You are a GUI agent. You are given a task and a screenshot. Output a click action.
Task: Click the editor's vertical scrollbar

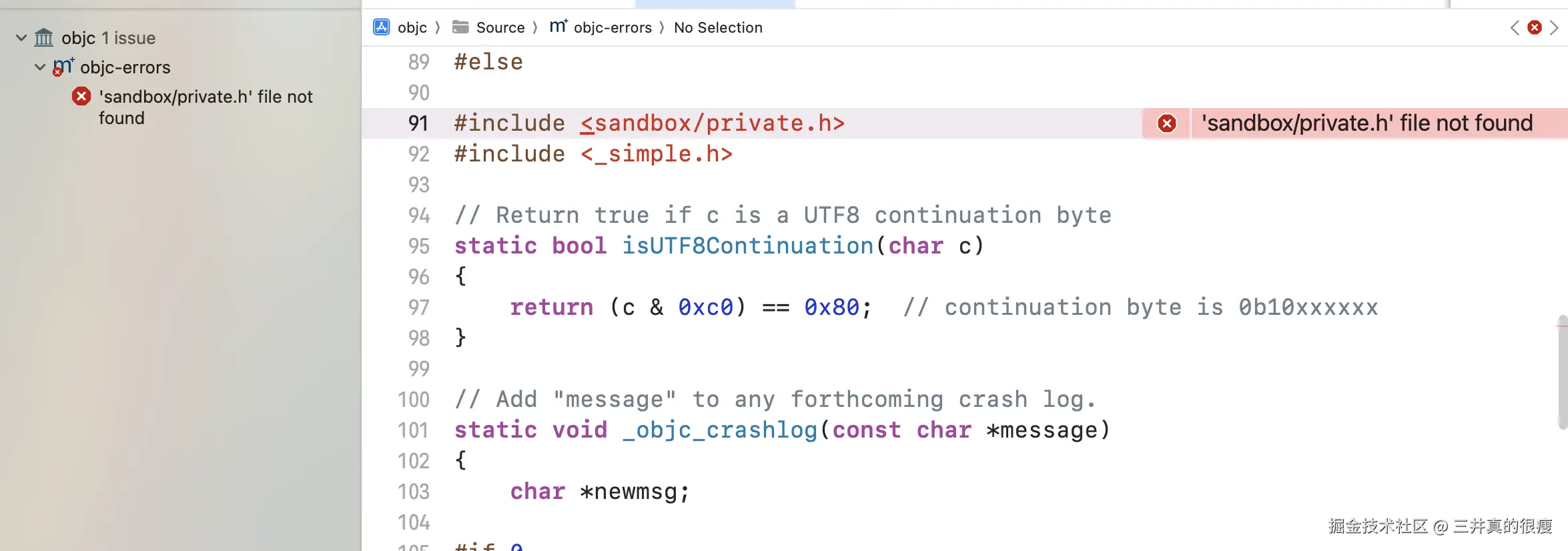click(x=1562, y=374)
